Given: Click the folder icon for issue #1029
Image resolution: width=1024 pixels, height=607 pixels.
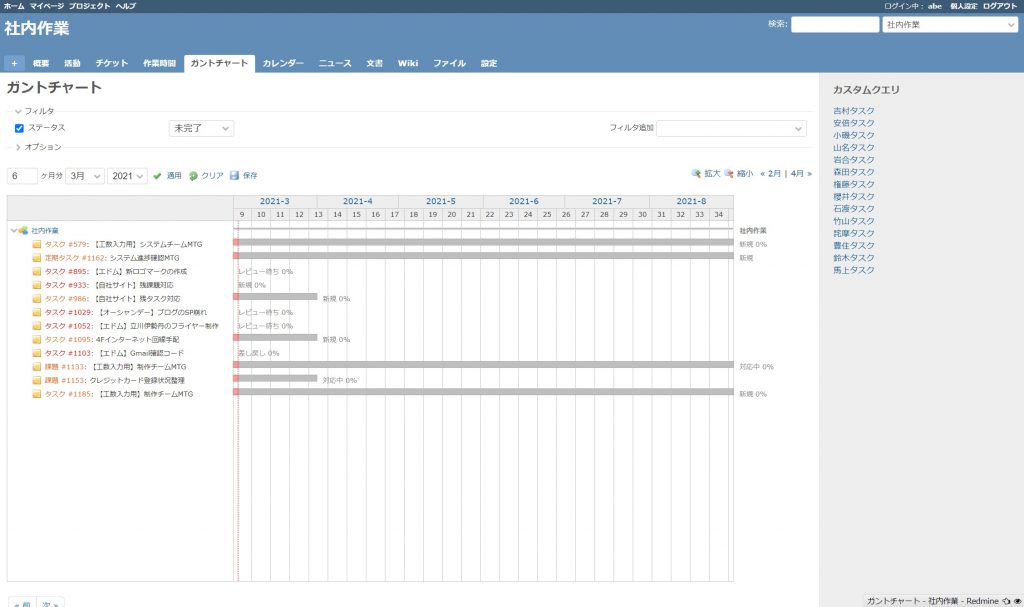Looking at the screenshot, I should coord(37,312).
